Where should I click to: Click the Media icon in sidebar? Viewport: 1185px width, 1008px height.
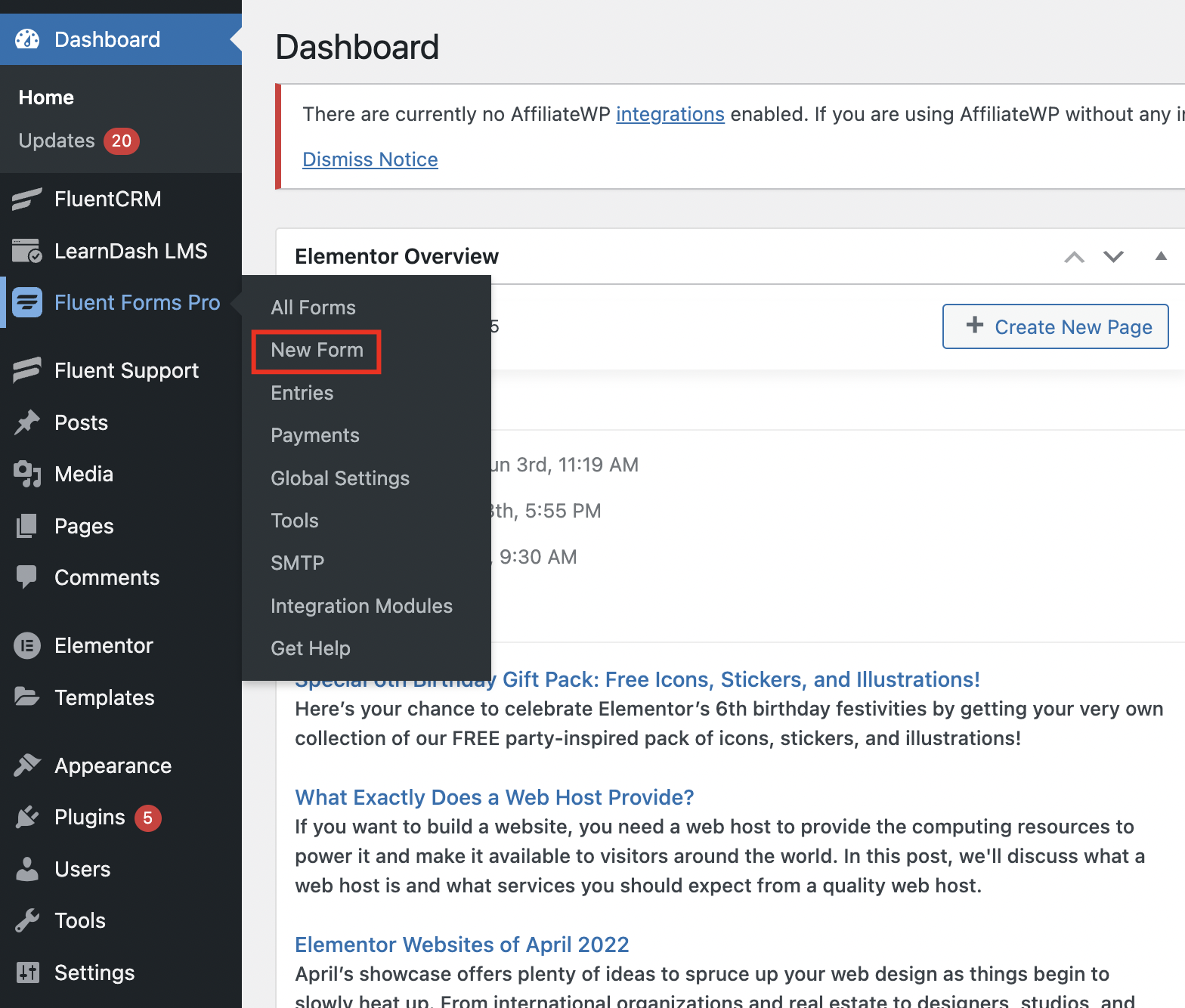coord(27,474)
